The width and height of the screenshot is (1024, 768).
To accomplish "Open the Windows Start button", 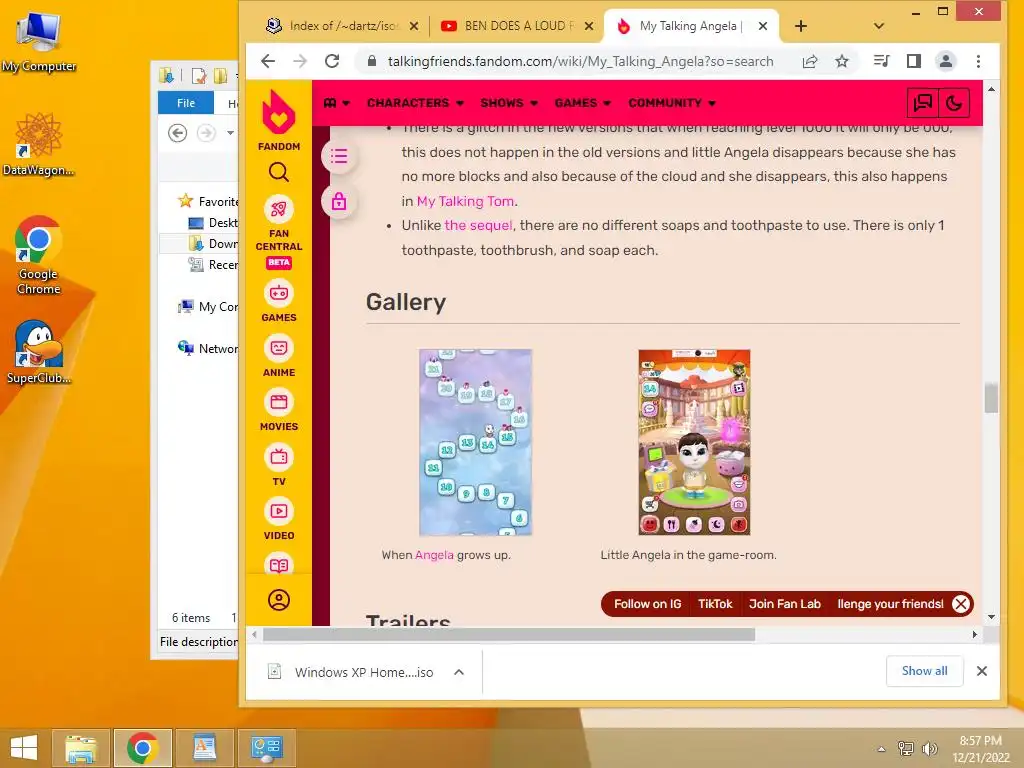I will pos(24,748).
